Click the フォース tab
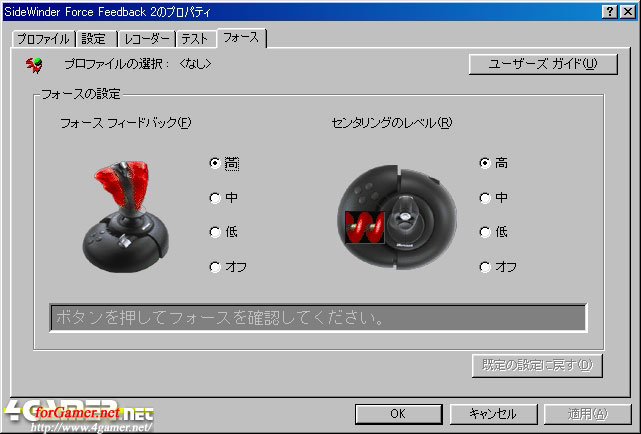 pyautogui.click(x=242, y=38)
